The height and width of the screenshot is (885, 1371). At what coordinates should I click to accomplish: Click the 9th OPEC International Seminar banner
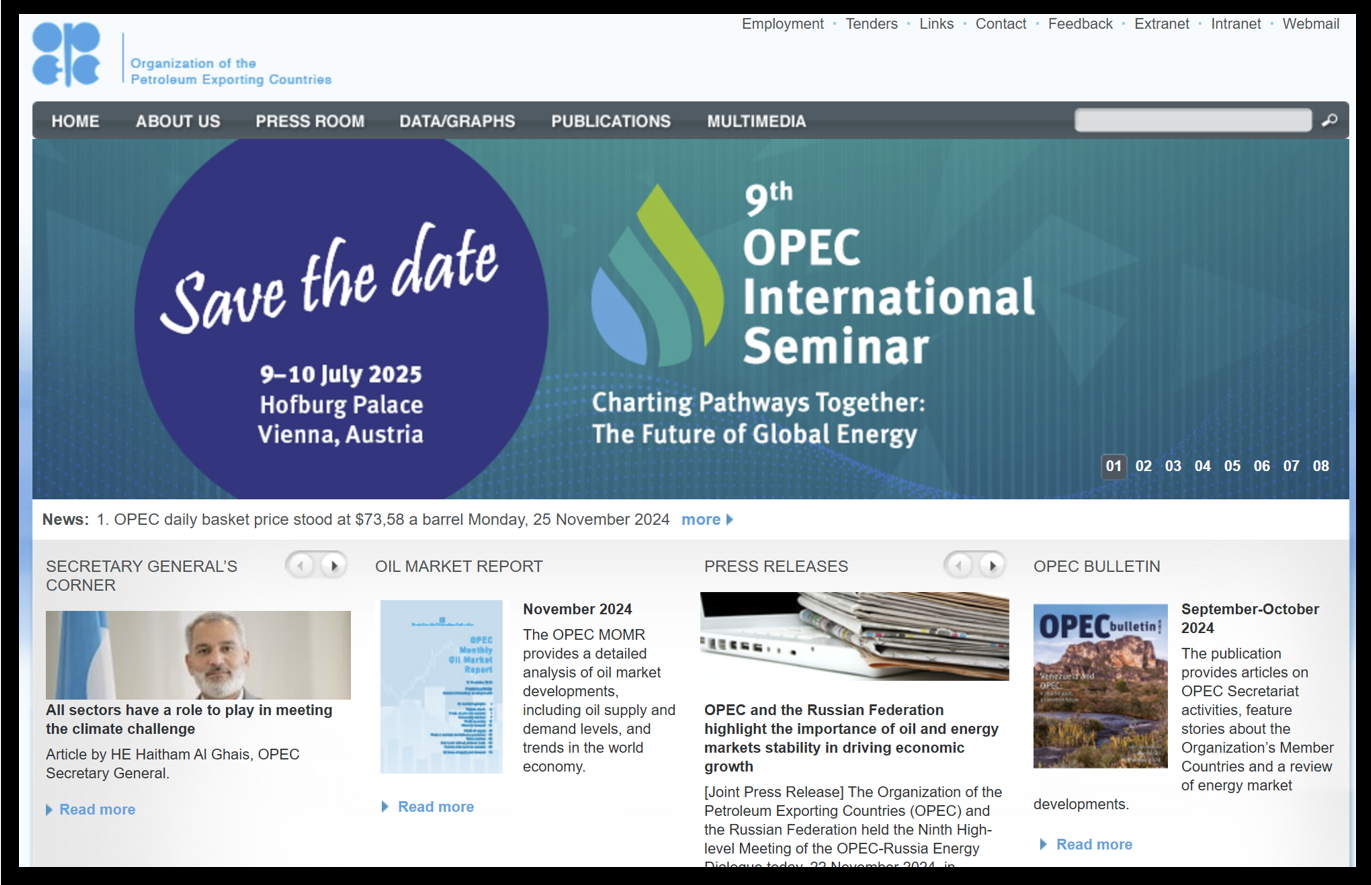pos(690,319)
